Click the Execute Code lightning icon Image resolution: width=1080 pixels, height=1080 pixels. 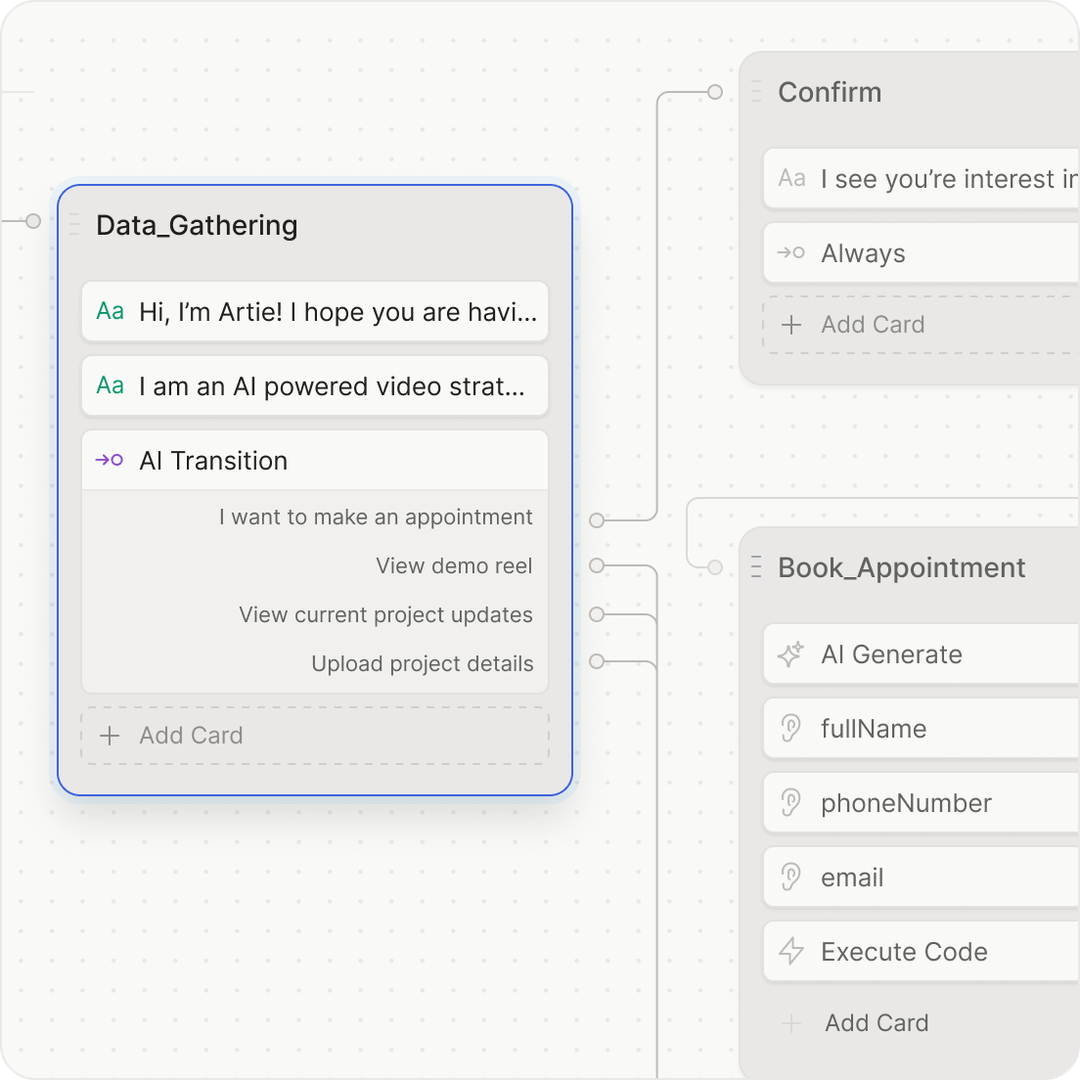click(x=791, y=951)
